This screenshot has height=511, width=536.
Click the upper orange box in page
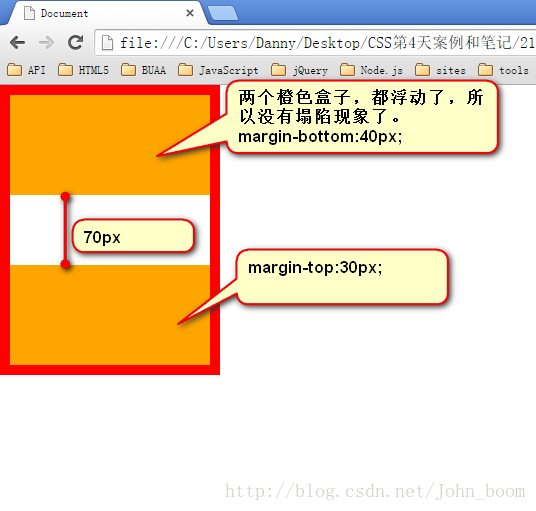tap(110, 145)
